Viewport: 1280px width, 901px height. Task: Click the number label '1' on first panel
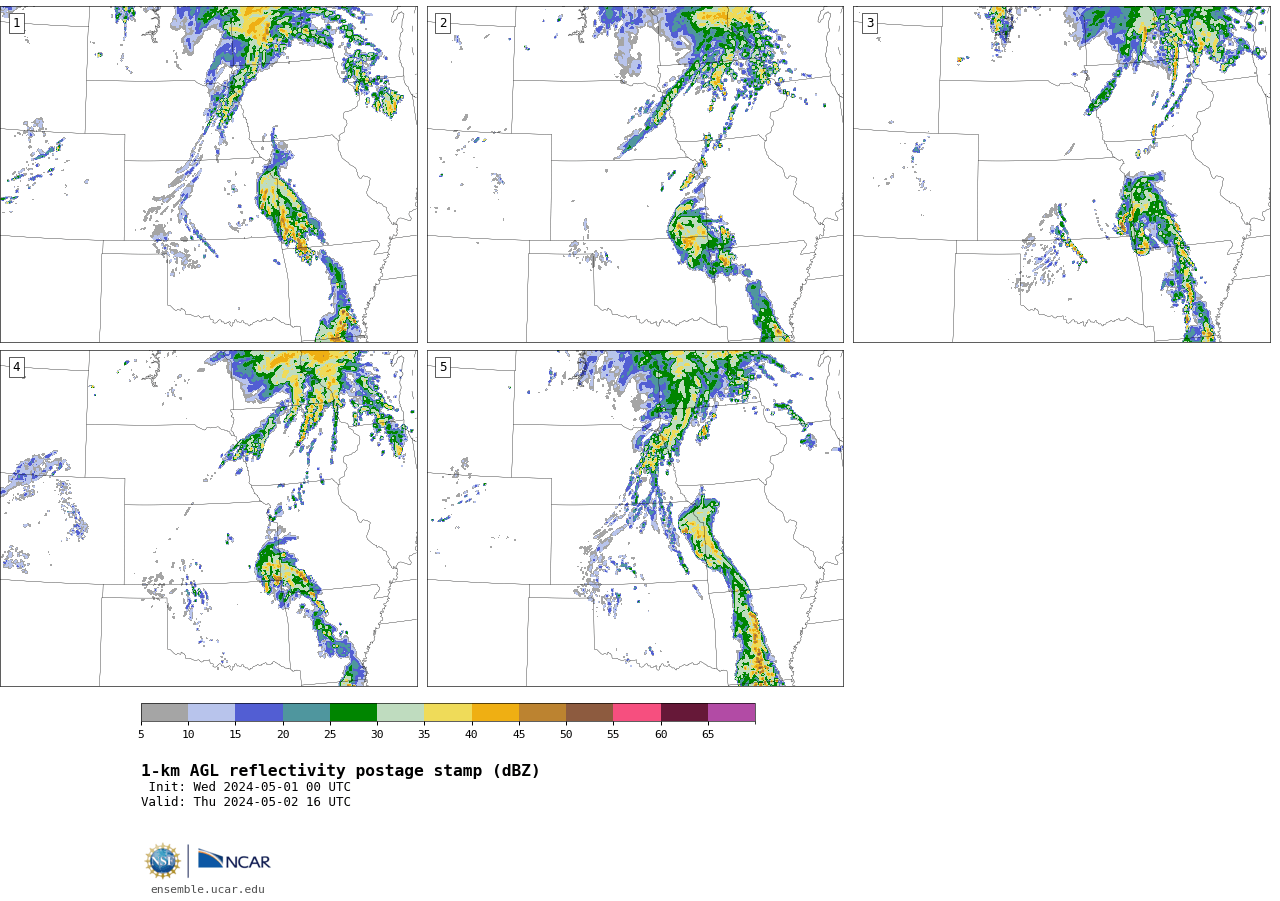point(16,23)
